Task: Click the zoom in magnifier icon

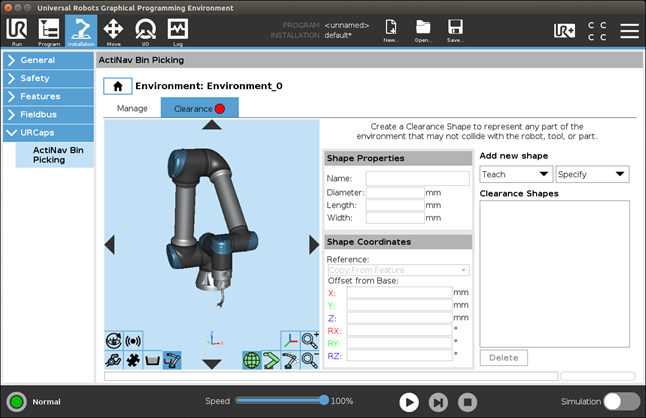Action: [x=310, y=340]
